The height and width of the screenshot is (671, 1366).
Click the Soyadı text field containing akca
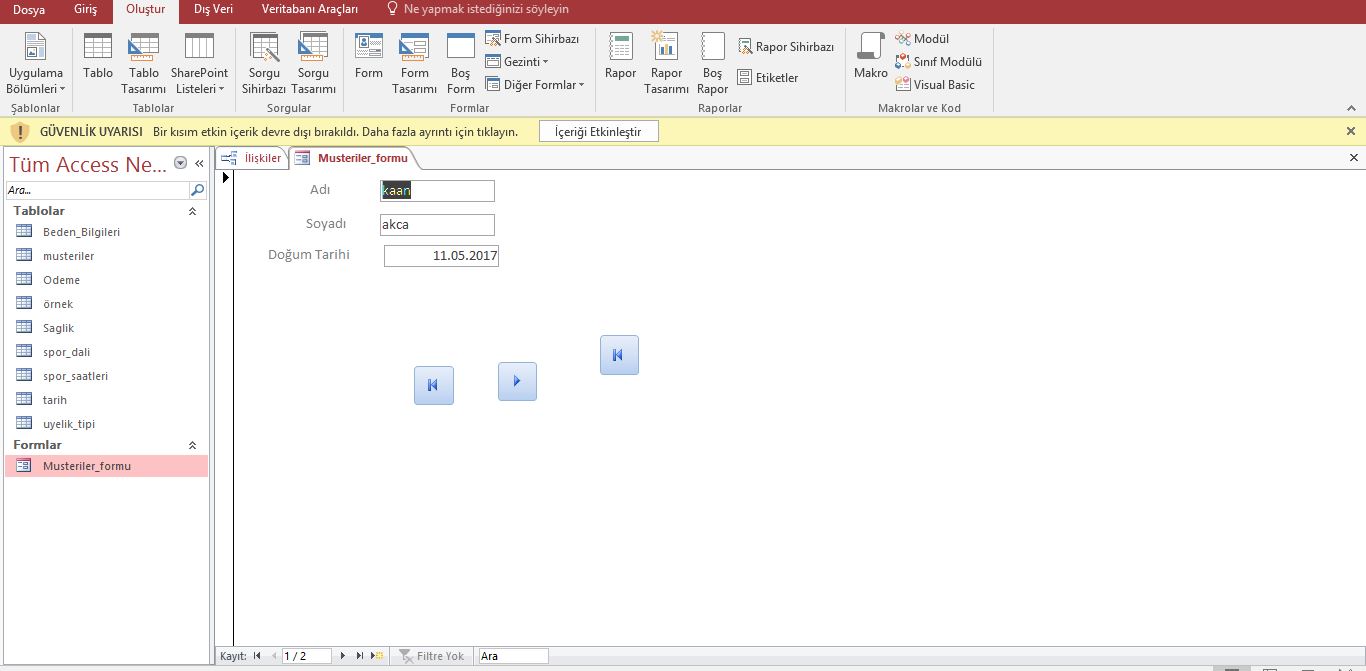(x=437, y=225)
